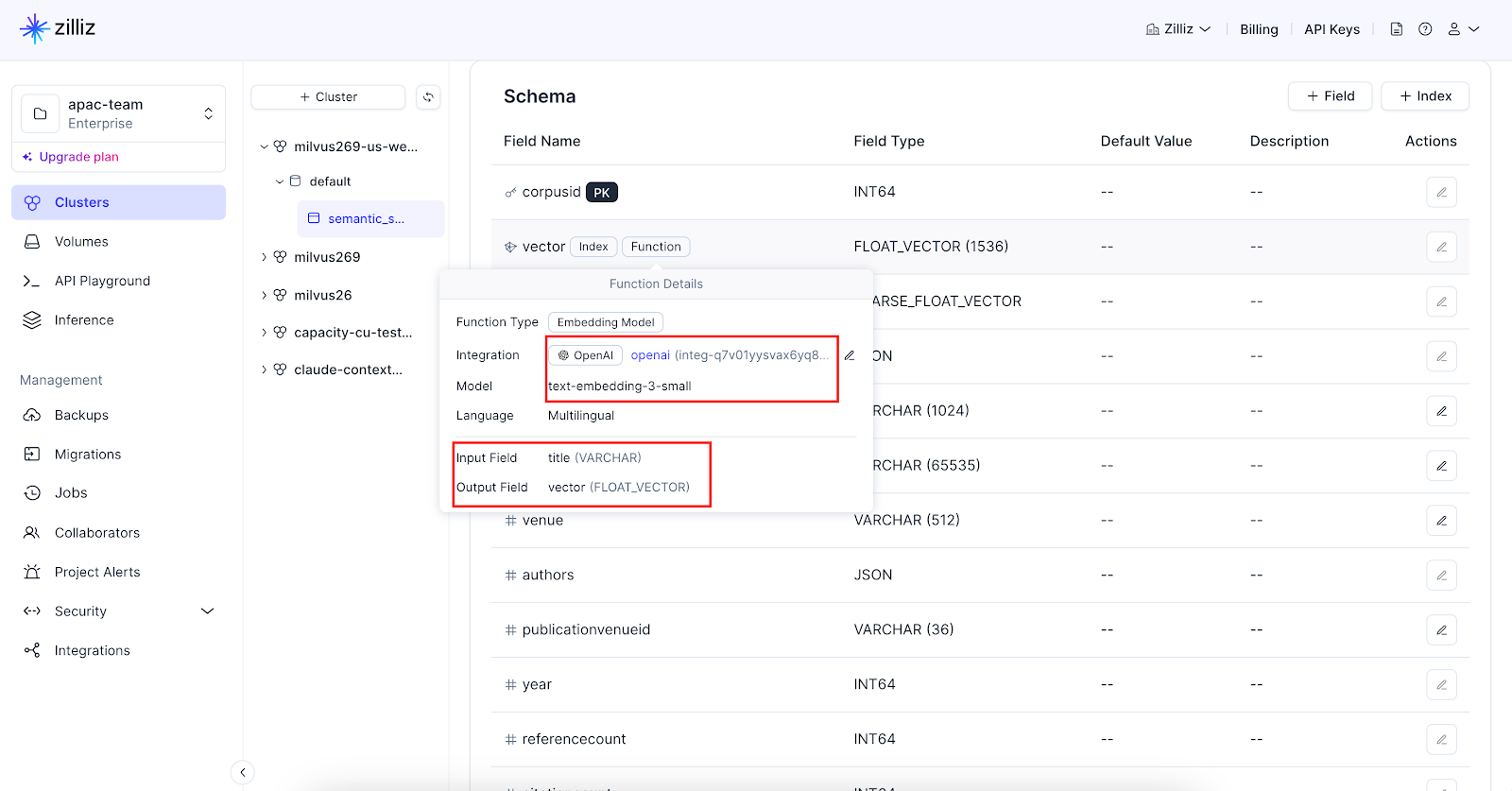Click edit icon for venue field
The image size is (1512, 791).
pyautogui.click(x=1441, y=521)
